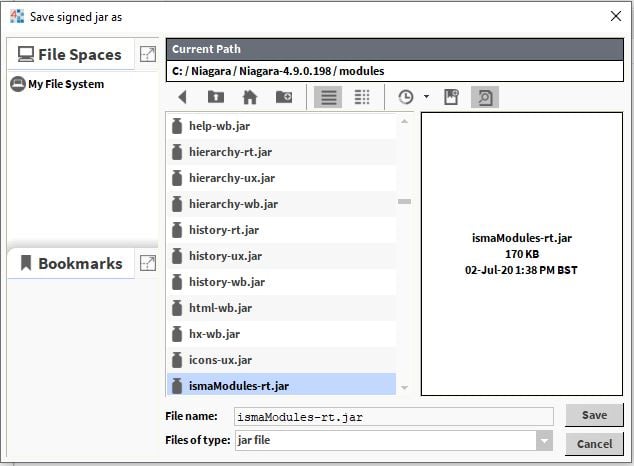
Task: Select hierarchy-ux.jar file
Action: 281,178
